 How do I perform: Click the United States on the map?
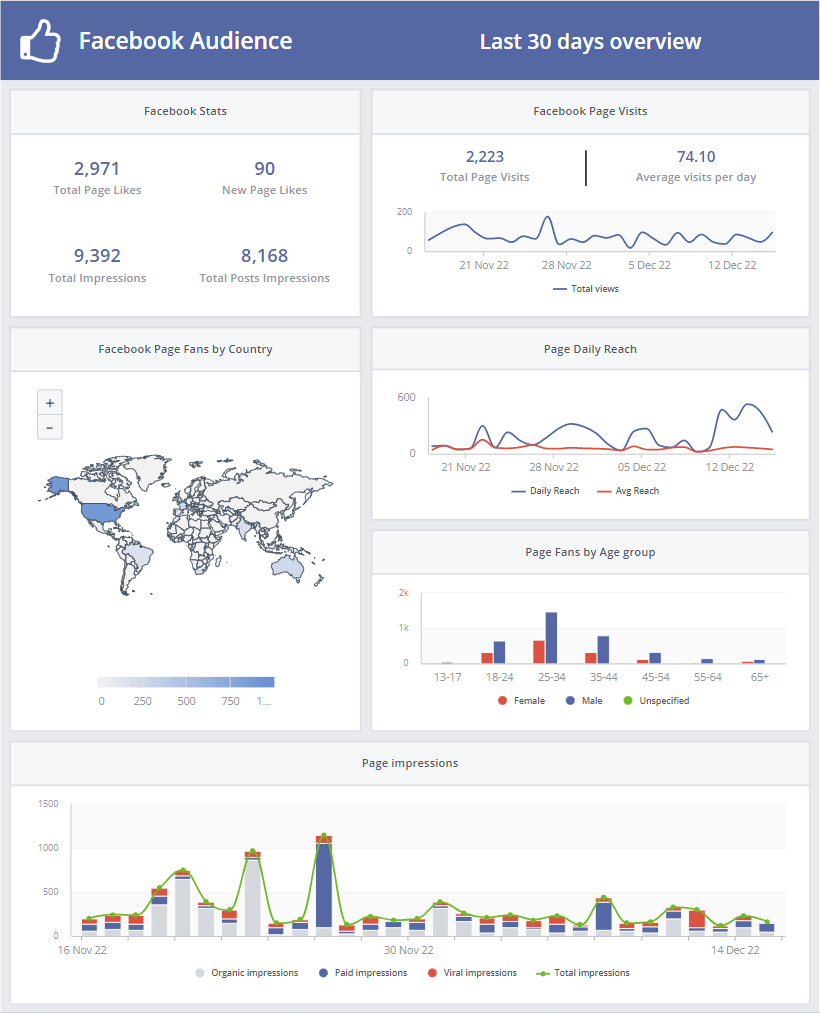point(103,514)
